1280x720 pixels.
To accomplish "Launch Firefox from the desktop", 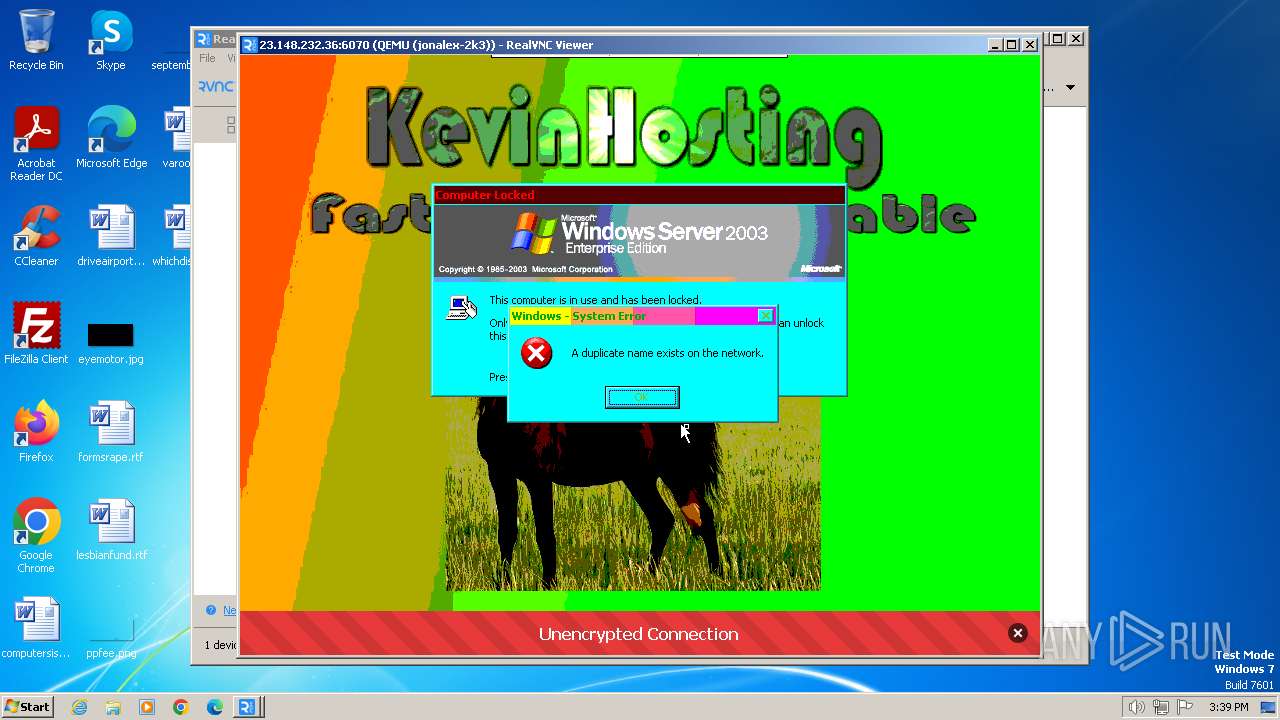I will 36,432.
